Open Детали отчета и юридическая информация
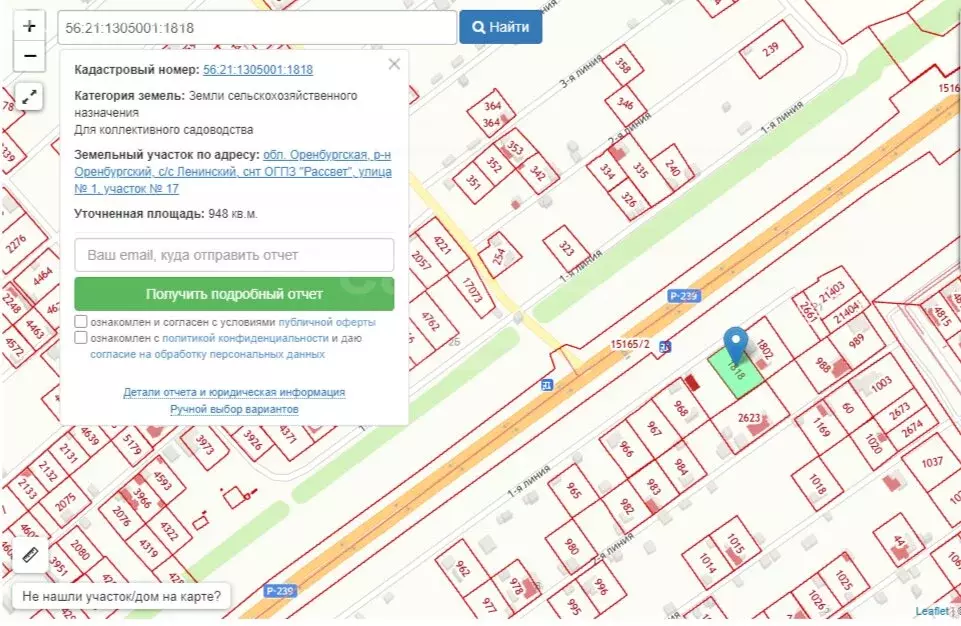961x626 pixels. [234, 392]
